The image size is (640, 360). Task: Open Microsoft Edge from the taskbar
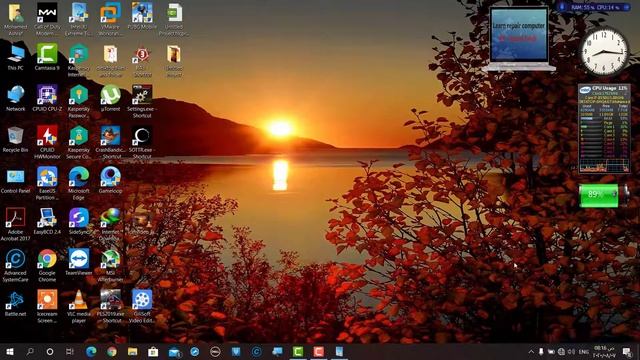pyautogui.click(x=91, y=351)
